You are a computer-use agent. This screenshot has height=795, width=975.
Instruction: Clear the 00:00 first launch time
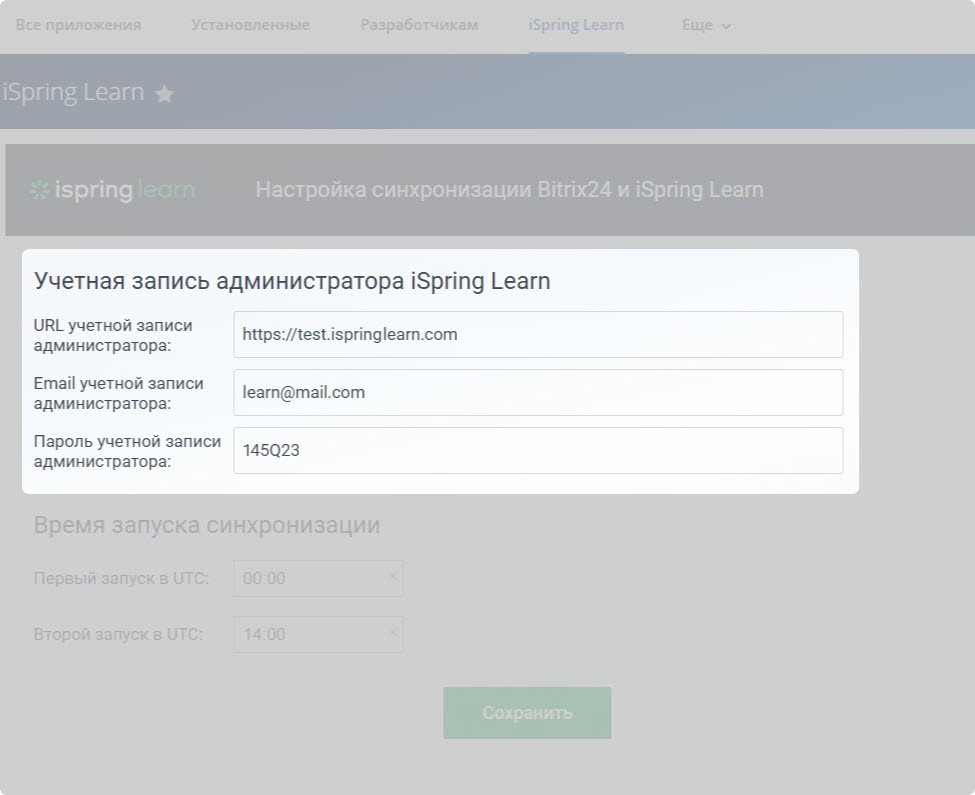point(392,576)
